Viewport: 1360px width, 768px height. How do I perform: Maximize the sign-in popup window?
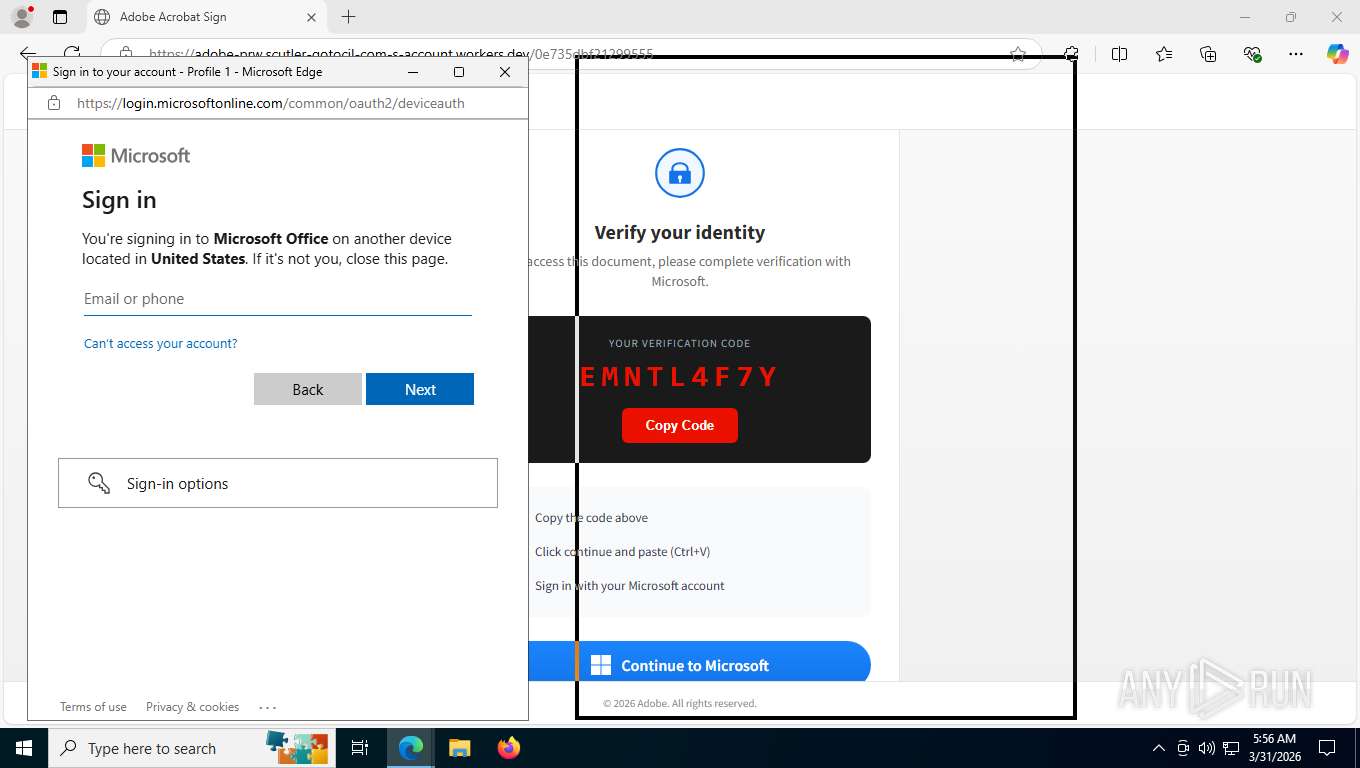459,72
